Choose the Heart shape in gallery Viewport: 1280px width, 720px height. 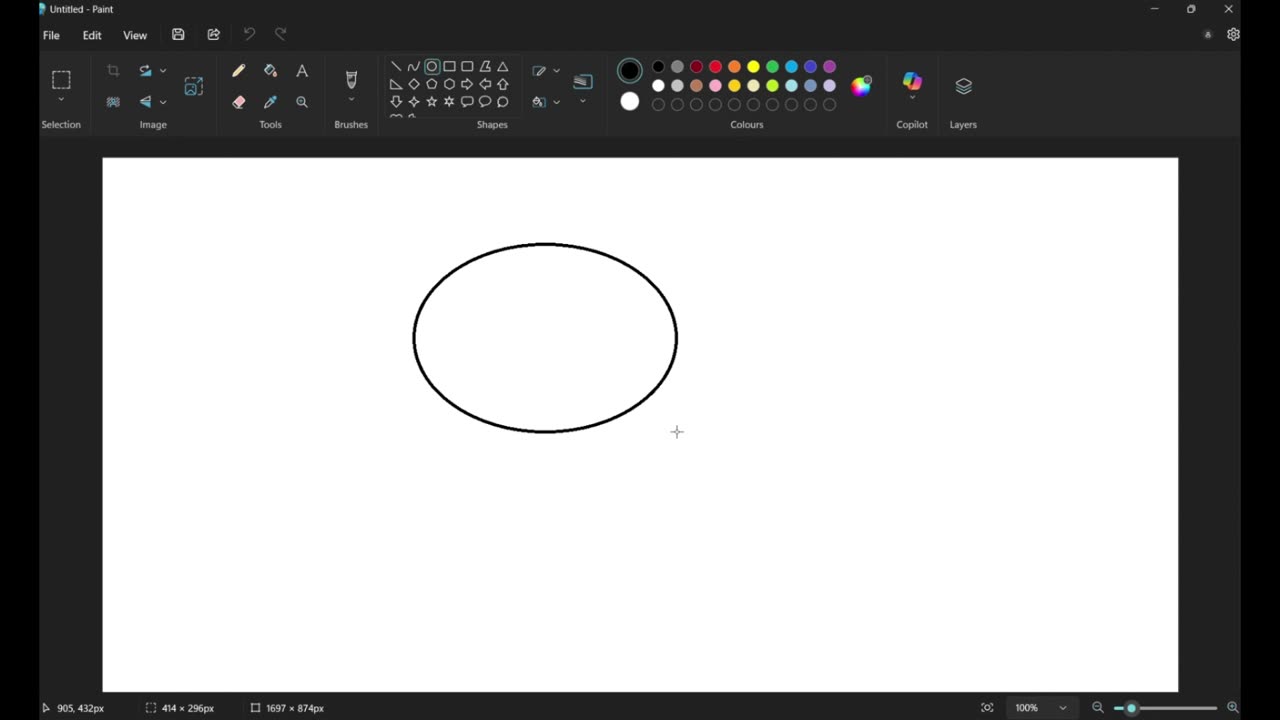click(x=396, y=117)
